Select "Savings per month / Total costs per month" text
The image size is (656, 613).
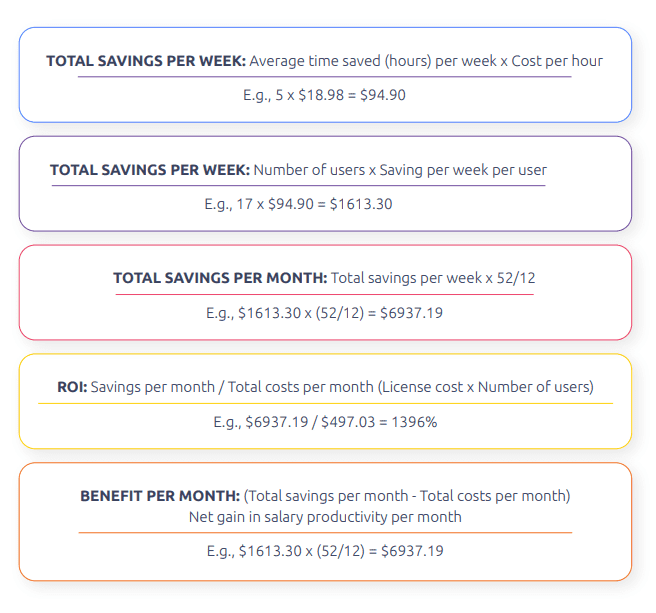tap(232, 387)
